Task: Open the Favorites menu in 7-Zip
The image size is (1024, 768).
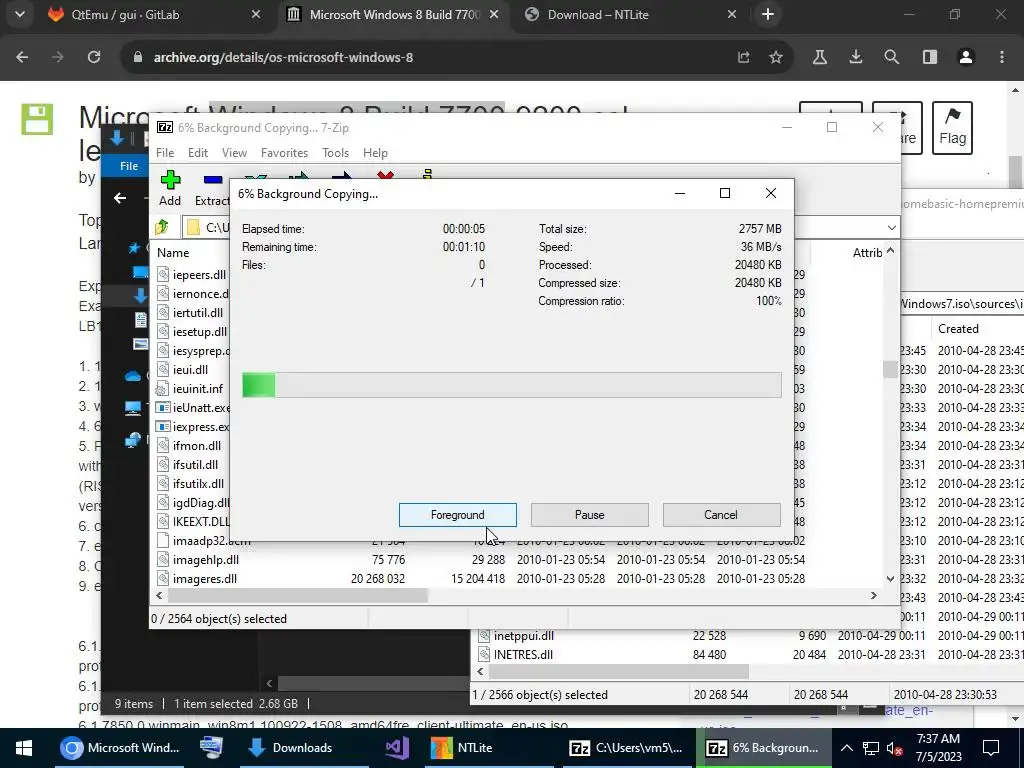Action: (x=284, y=153)
